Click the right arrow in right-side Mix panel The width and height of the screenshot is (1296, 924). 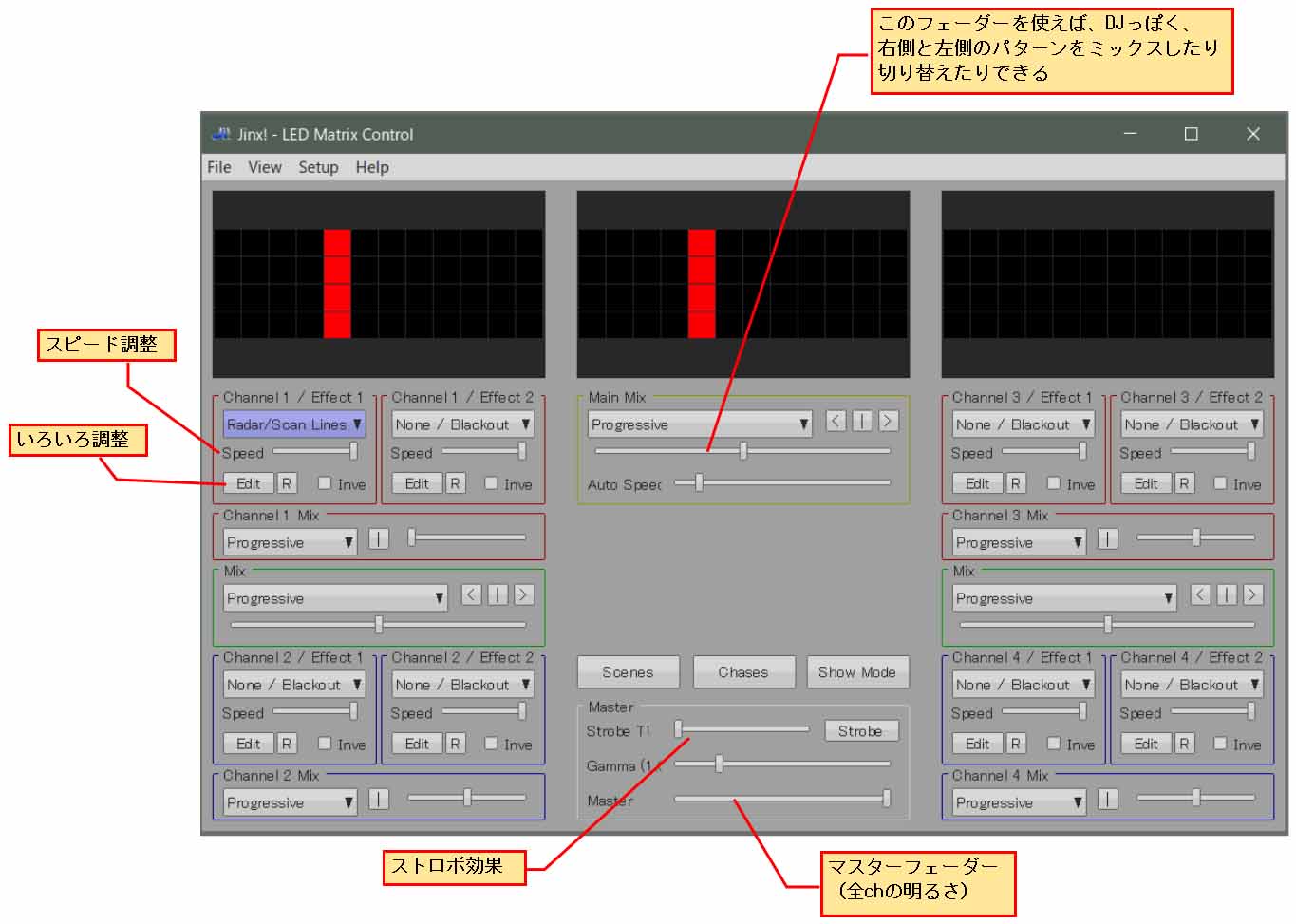pos(1252,594)
